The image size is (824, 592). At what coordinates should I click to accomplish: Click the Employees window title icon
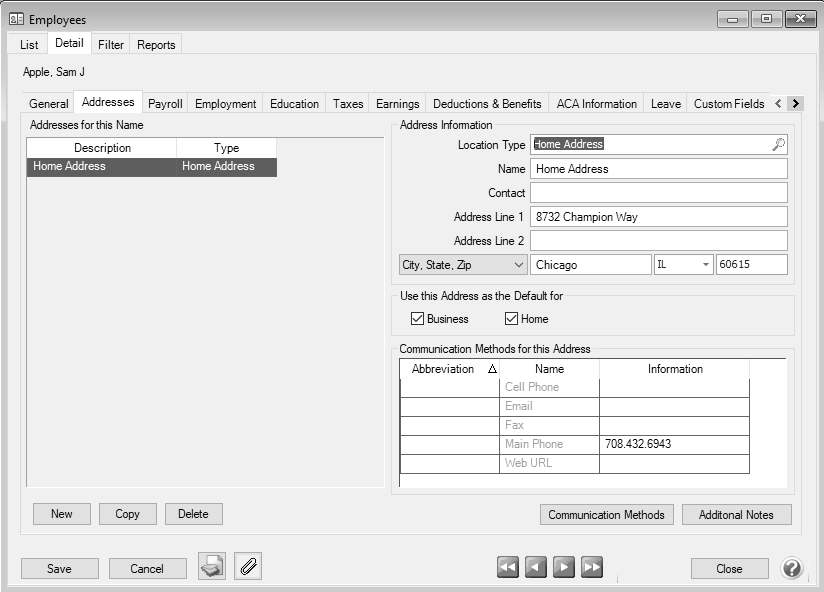click(x=16, y=19)
